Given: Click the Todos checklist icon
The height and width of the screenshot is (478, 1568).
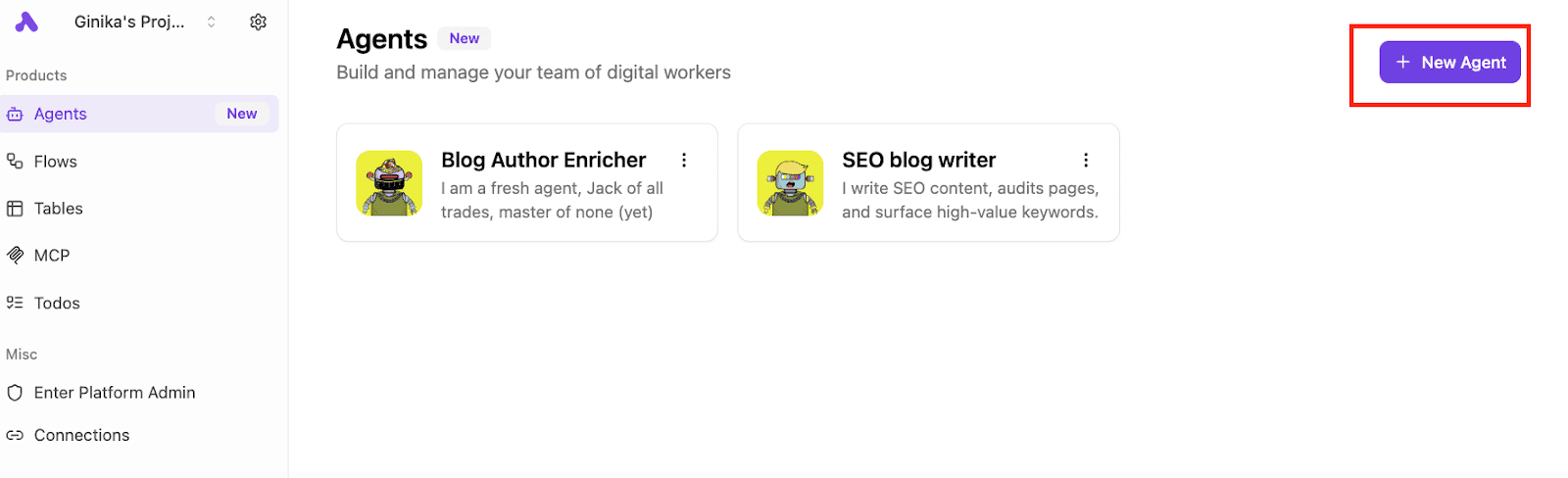Looking at the screenshot, I should (15, 303).
